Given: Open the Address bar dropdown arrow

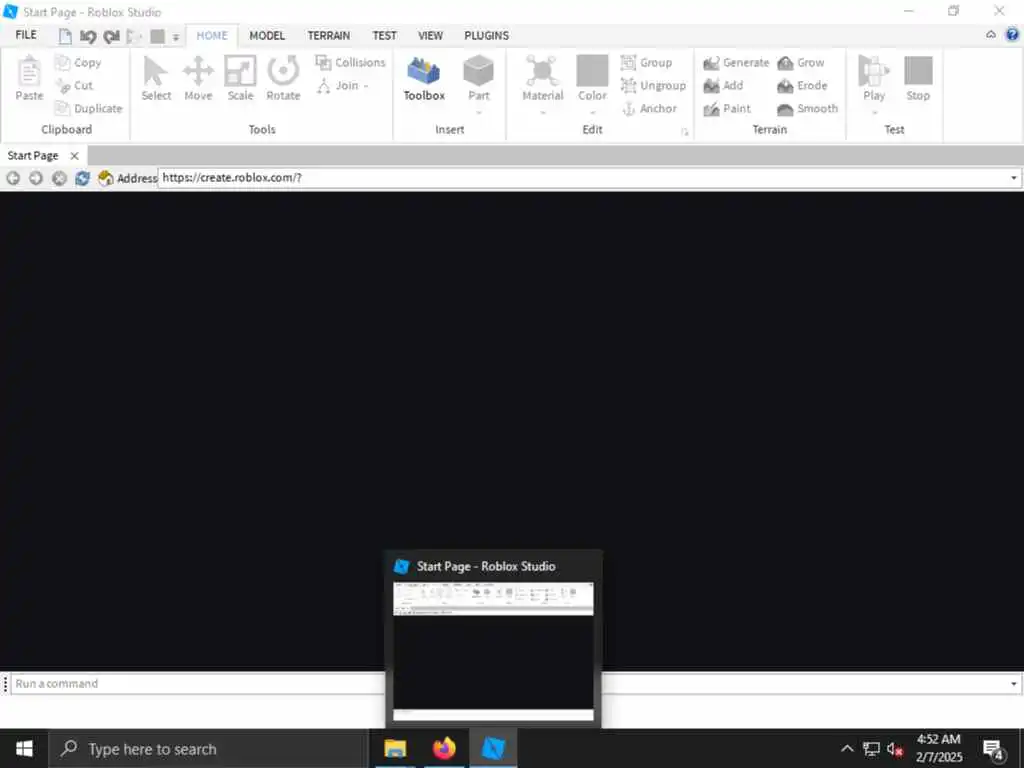Looking at the screenshot, I should point(1014,178).
